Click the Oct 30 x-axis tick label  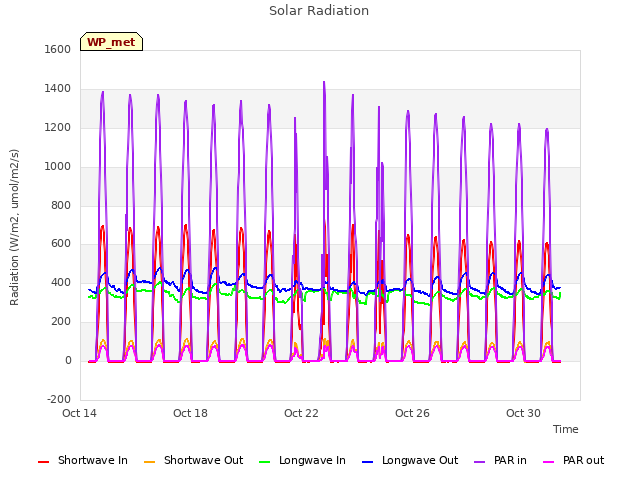click(x=523, y=413)
